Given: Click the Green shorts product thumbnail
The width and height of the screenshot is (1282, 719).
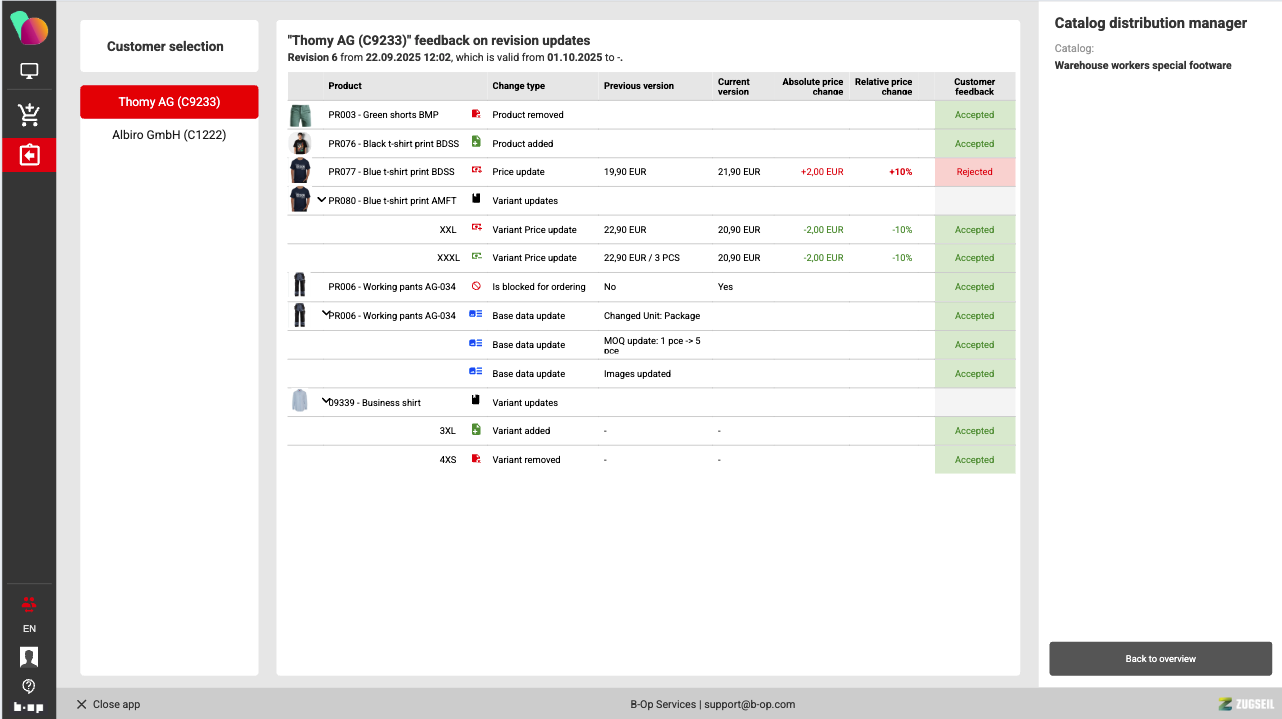Looking at the screenshot, I should (300, 115).
